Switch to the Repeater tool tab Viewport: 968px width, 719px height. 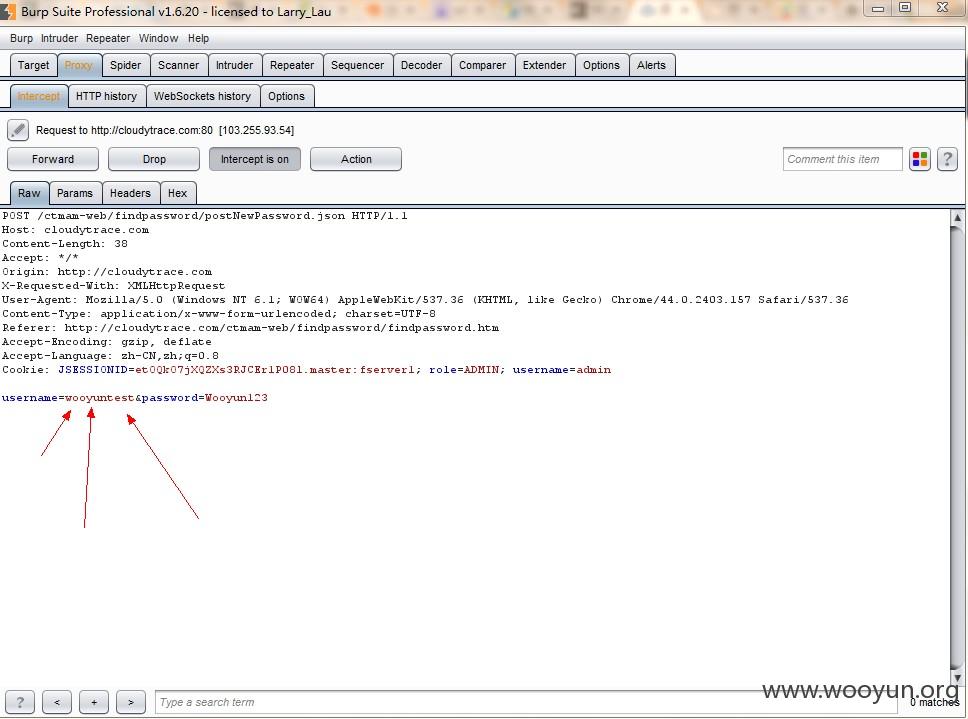(292, 65)
